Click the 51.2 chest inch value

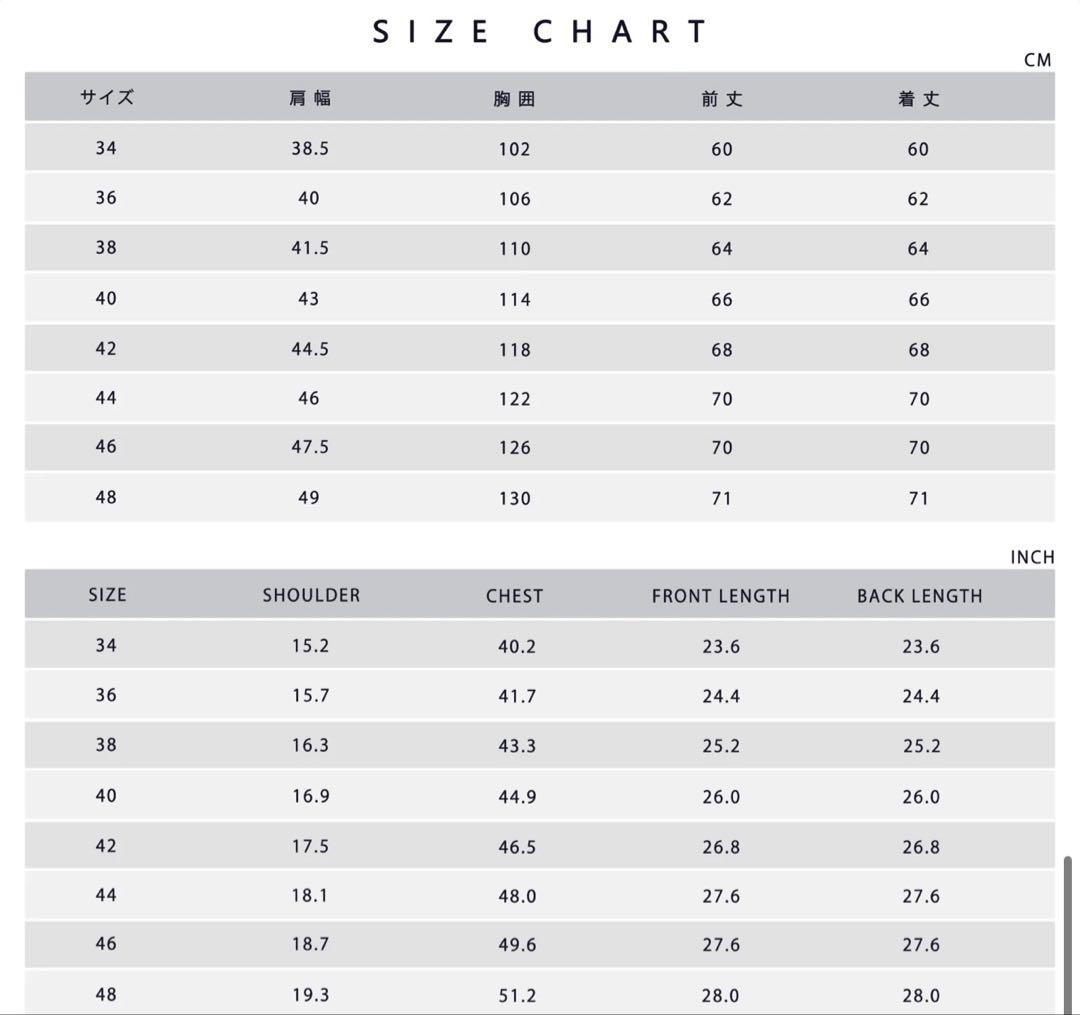[517, 996]
